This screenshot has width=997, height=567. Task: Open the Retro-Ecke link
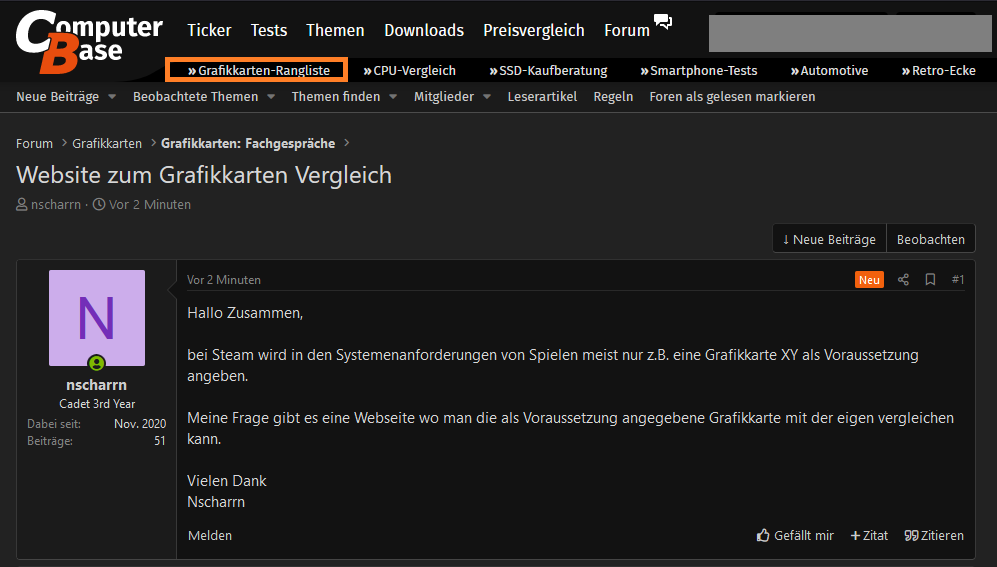tap(939, 71)
